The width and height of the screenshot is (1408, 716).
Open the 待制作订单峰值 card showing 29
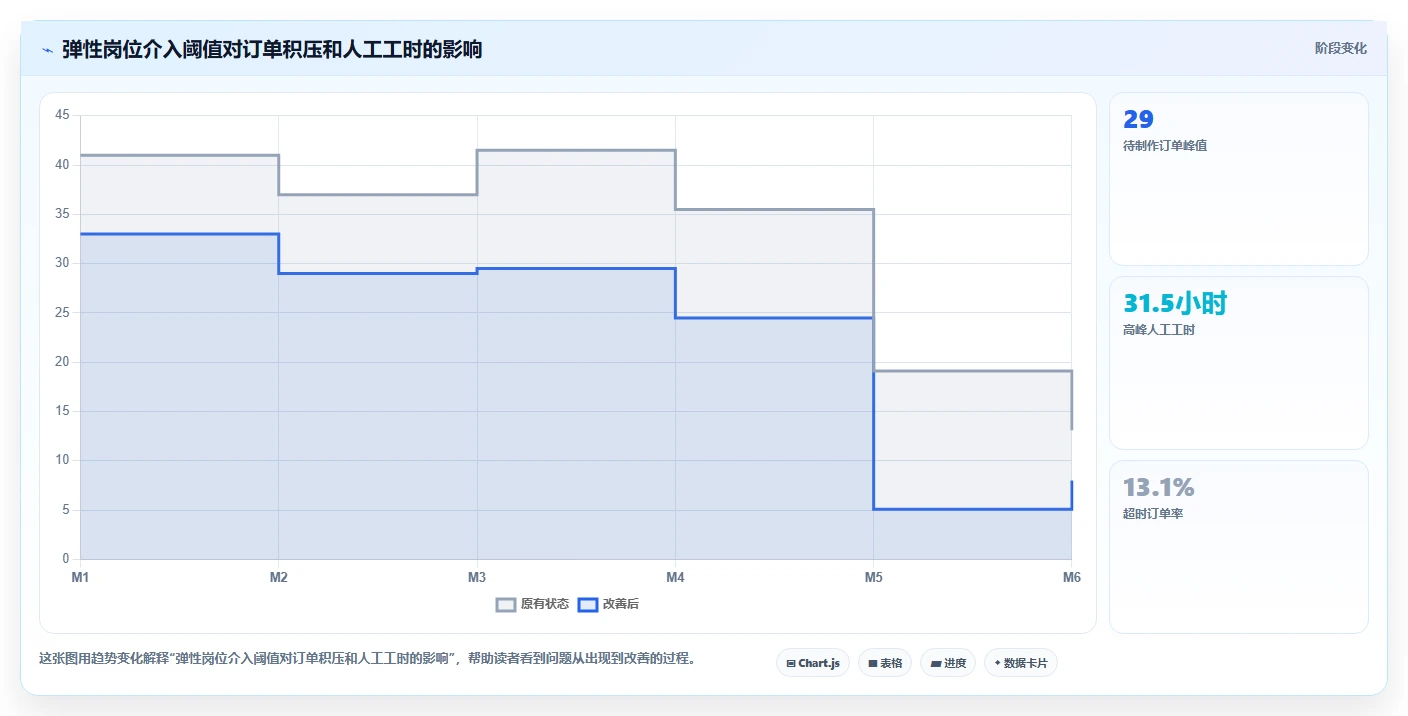click(x=1239, y=179)
